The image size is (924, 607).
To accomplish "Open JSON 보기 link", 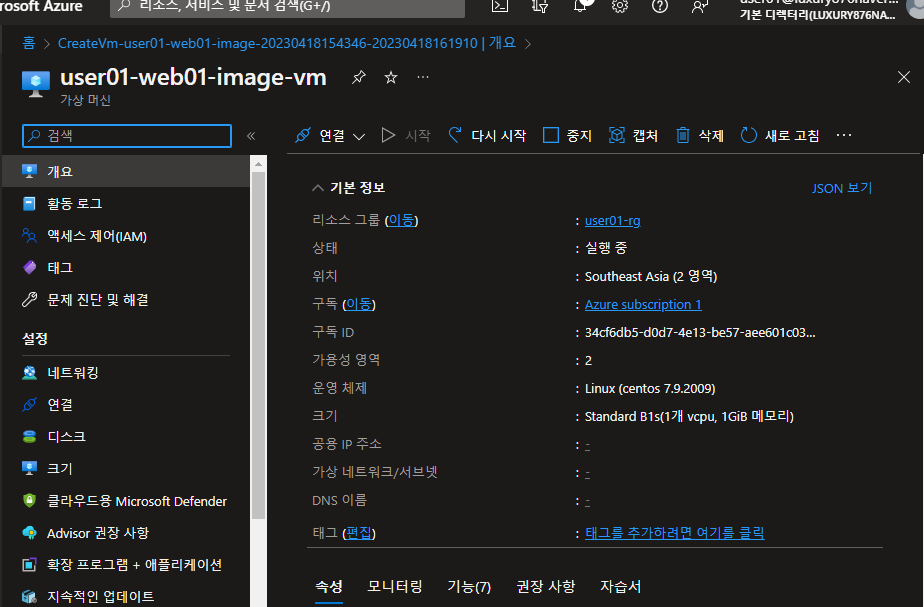I will tap(842, 188).
